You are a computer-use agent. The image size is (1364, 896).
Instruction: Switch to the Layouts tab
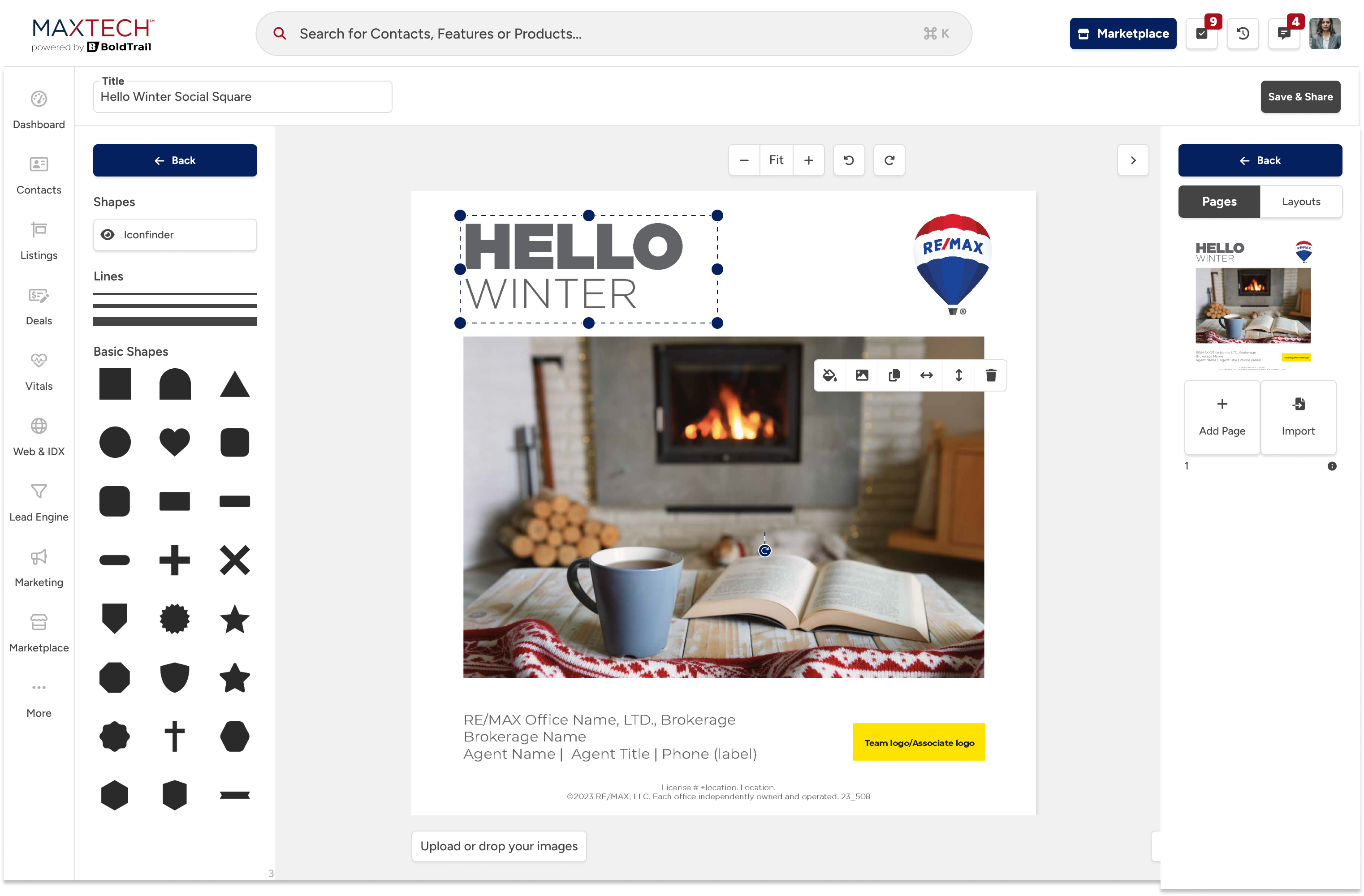(x=1301, y=202)
